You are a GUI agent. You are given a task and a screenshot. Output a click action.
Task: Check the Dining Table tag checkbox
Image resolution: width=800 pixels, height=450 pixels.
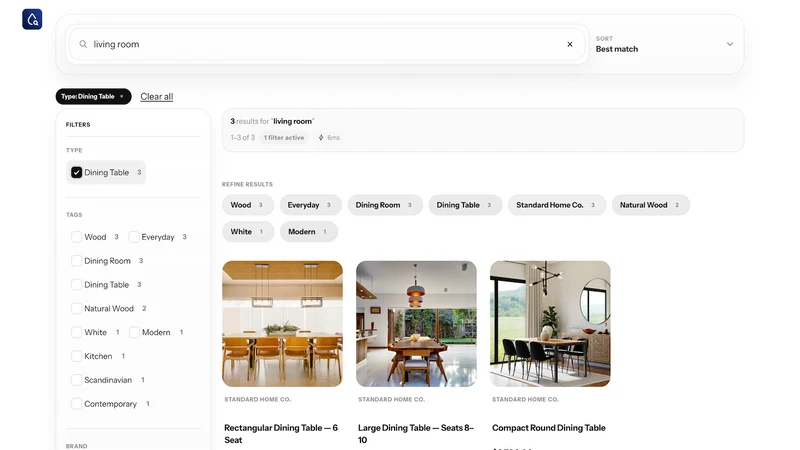pos(77,285)
